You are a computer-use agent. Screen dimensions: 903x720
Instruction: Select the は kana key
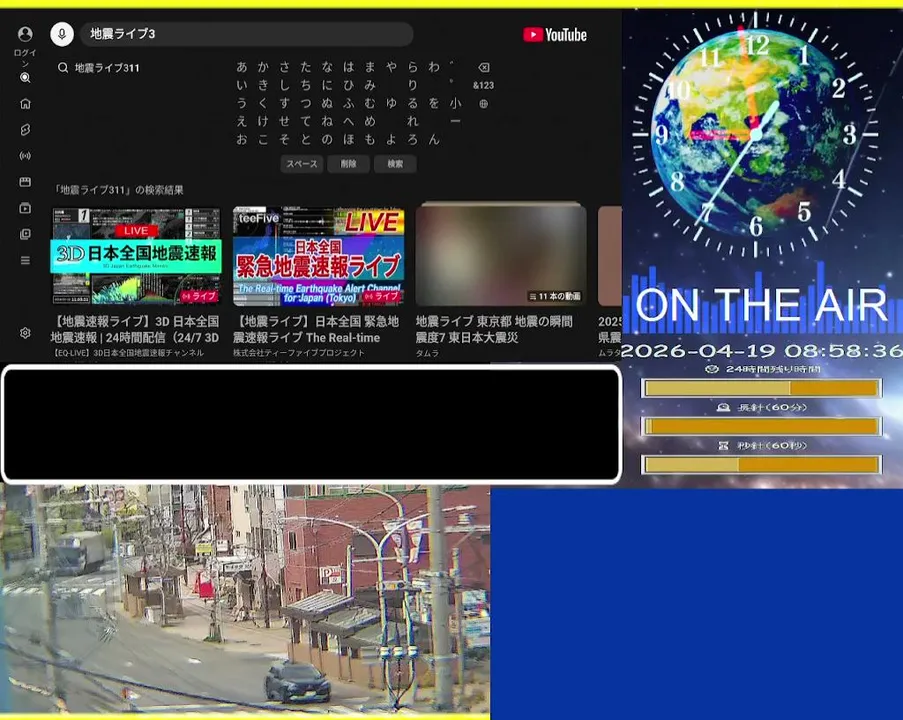coord(348,67)
